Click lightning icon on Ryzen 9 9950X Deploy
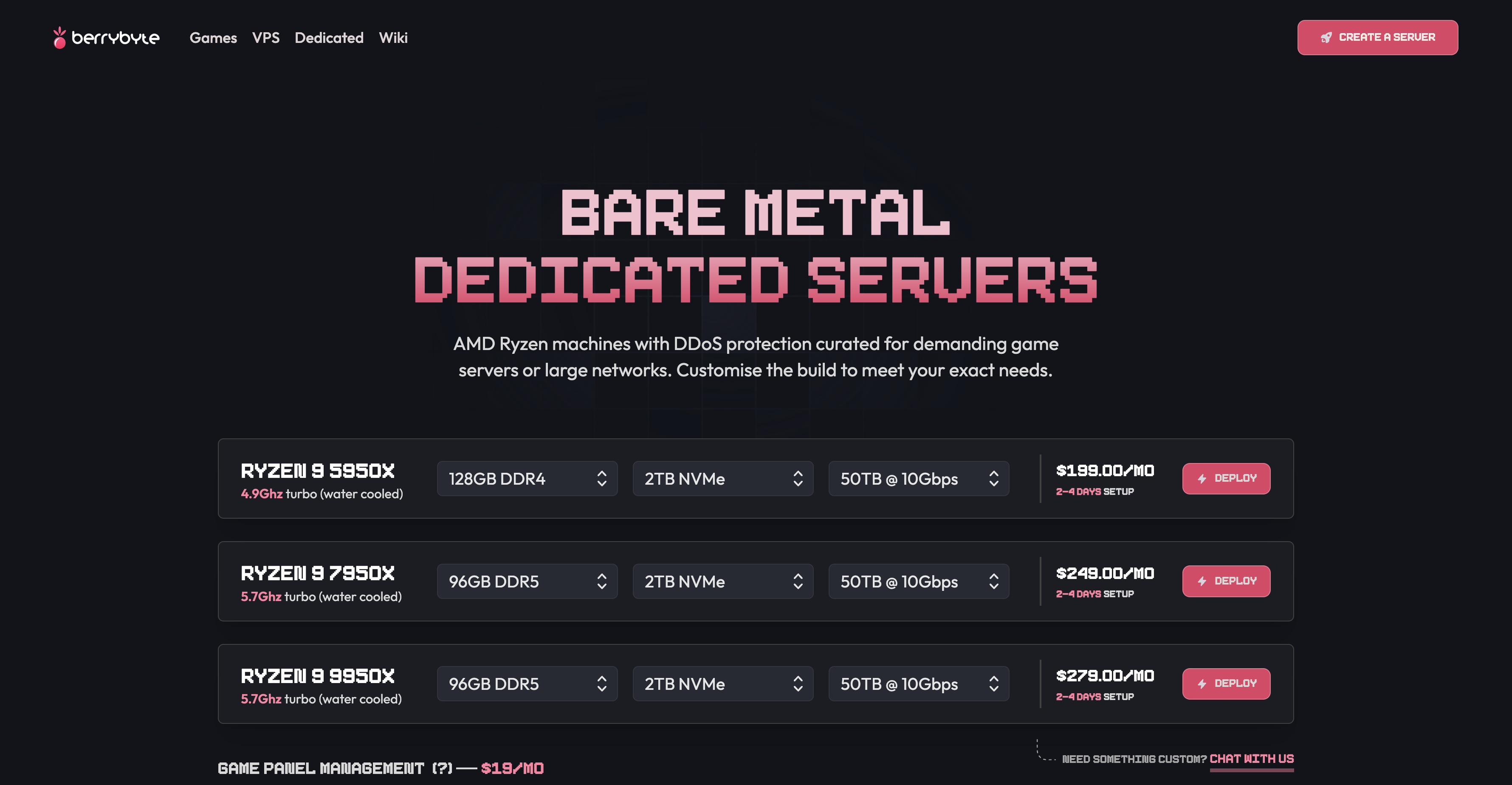 click(1202, 683)
